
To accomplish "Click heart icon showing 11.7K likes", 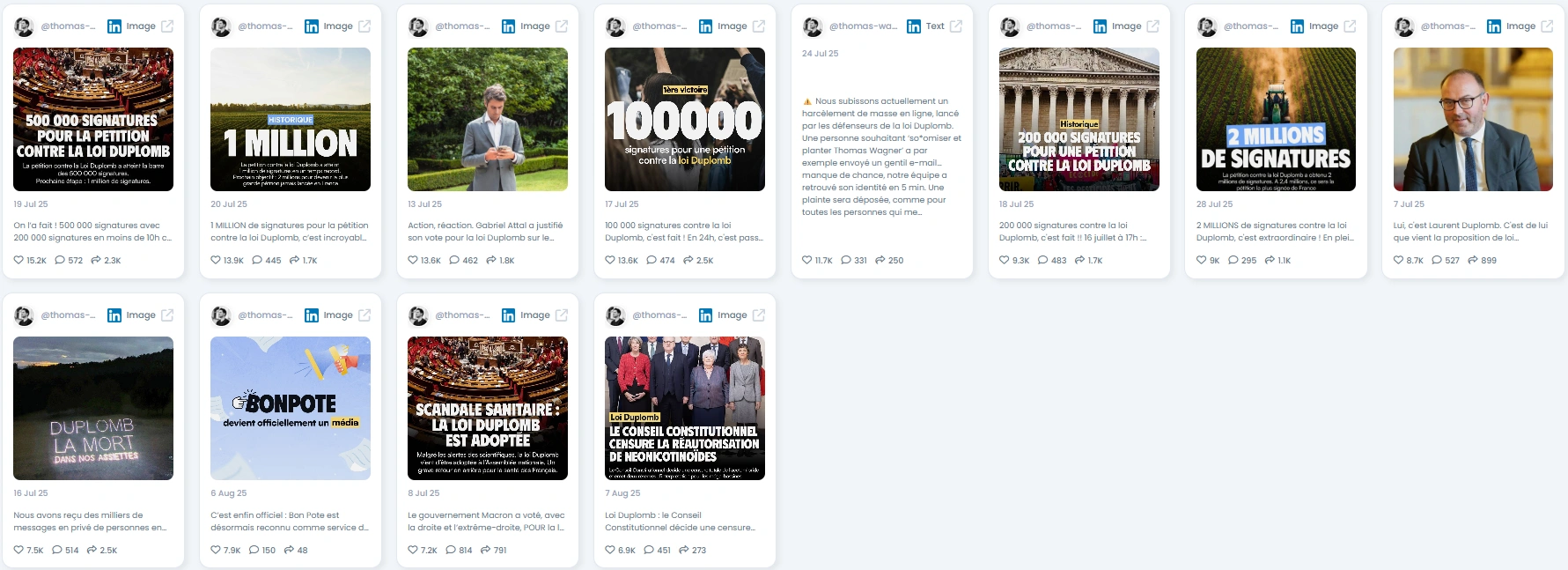I will point(807,260).
